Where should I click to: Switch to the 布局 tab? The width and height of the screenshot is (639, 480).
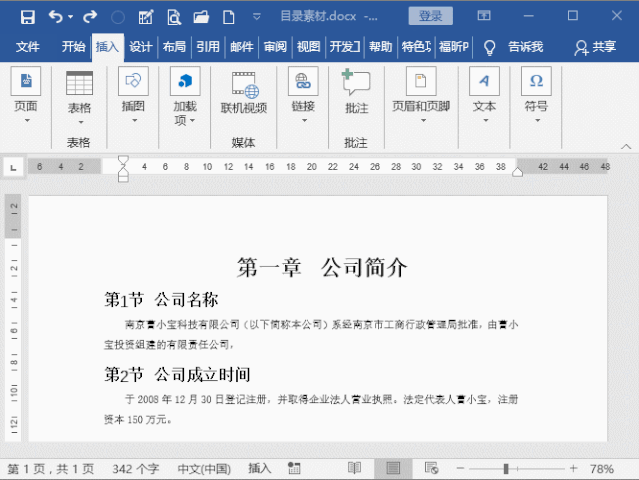pos(174,46)
